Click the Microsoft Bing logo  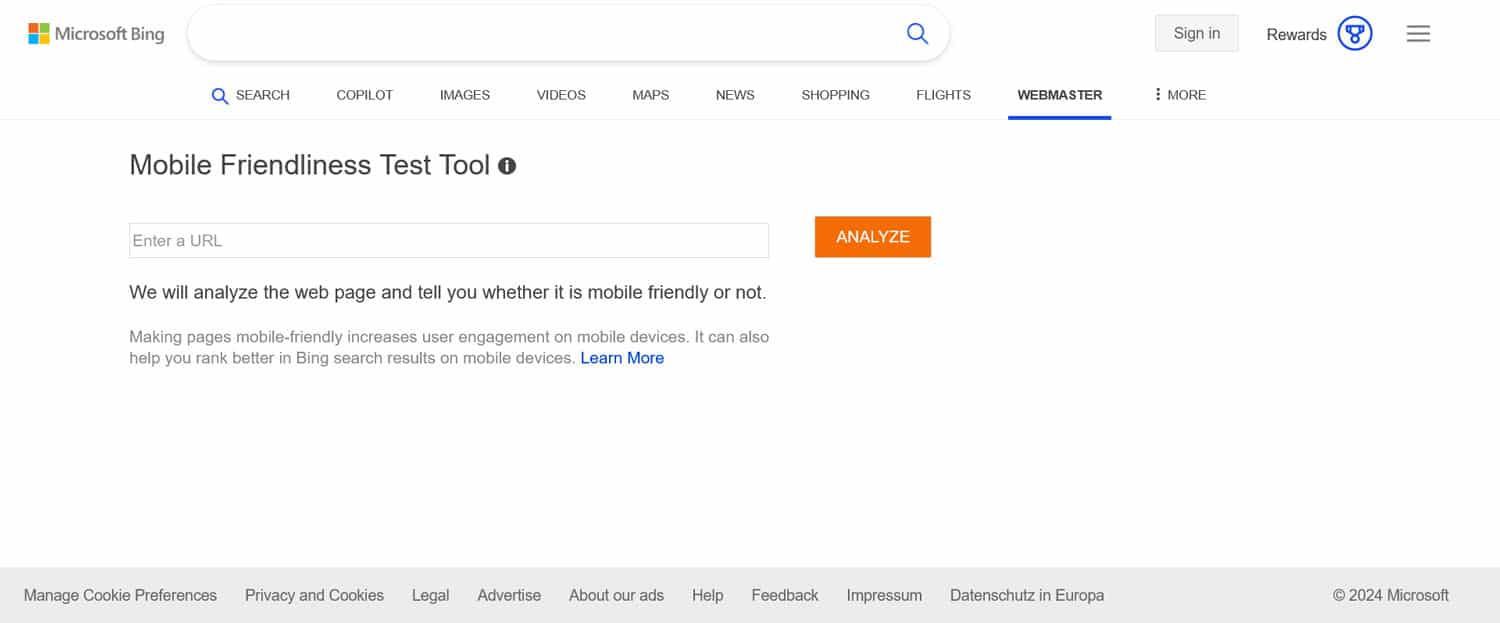click(x=96, y=34)
